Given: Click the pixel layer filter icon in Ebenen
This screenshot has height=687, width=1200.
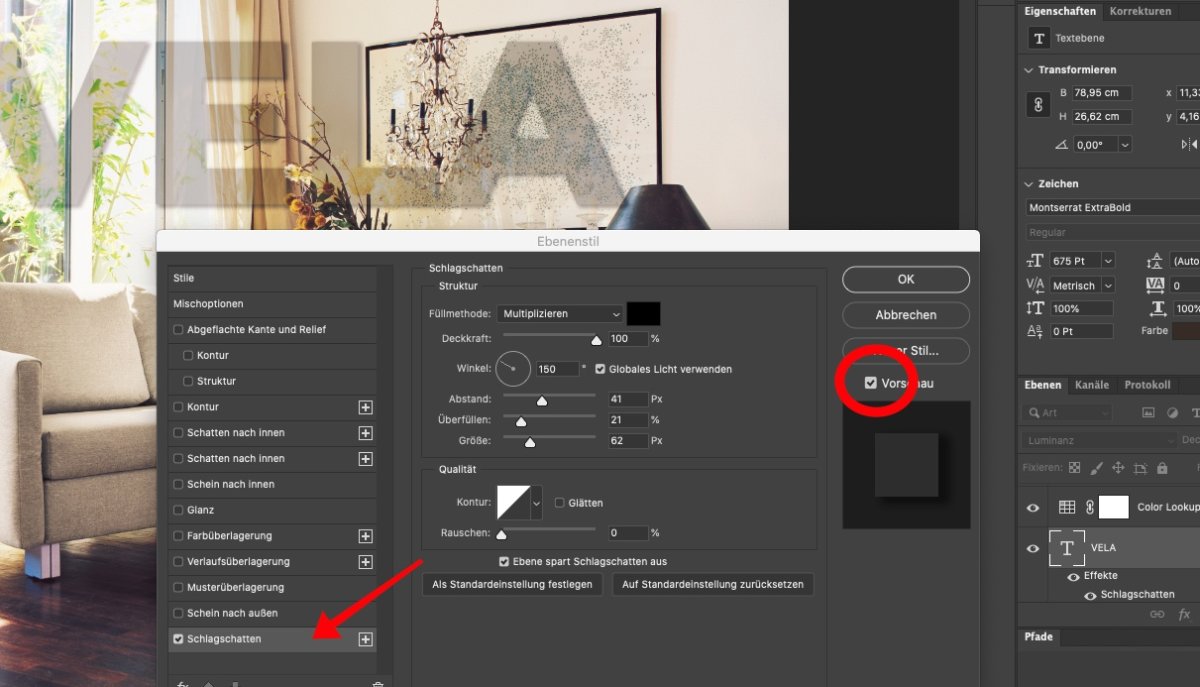Looking at the screenshot, I should pyautogui.click(x=1148, y=412).
